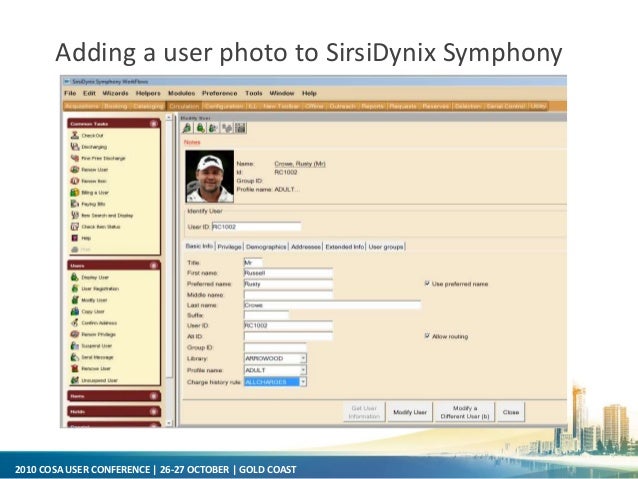Open Renew Item in Common Tasks
Image resolution: width=638 pixels, height=479 pixels.
(x=89, y=181)
